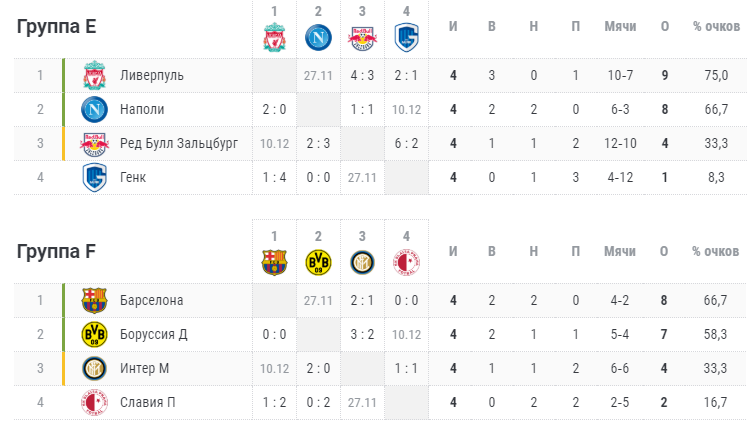Open the 6 : 2 Salzburg–Genk score
Viewport: 753px width, 430px height.
pyautogui.click(x=406, y=144)
